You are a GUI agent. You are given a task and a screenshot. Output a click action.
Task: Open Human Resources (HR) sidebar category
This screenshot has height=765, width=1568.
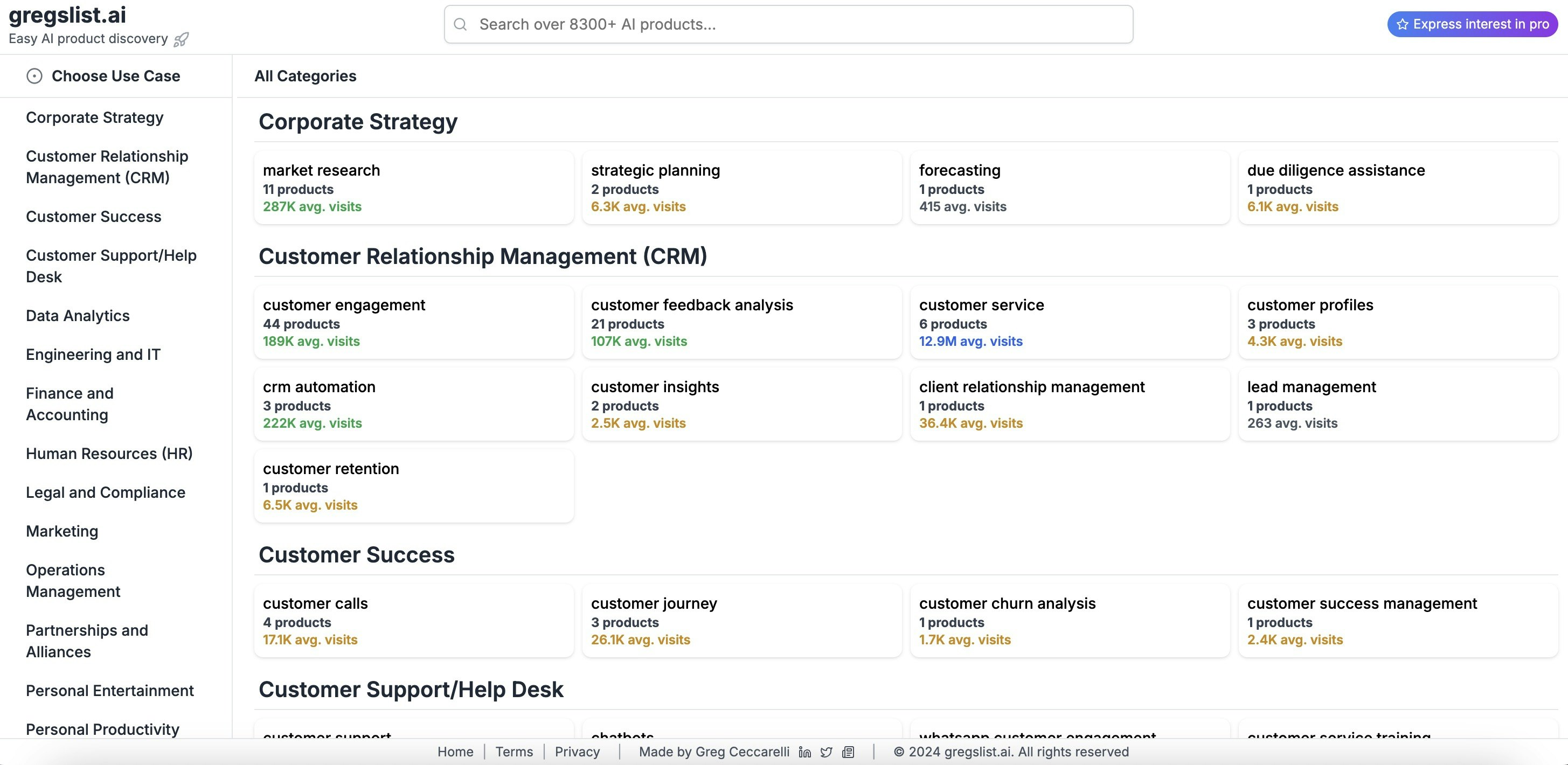click(109, 454)
